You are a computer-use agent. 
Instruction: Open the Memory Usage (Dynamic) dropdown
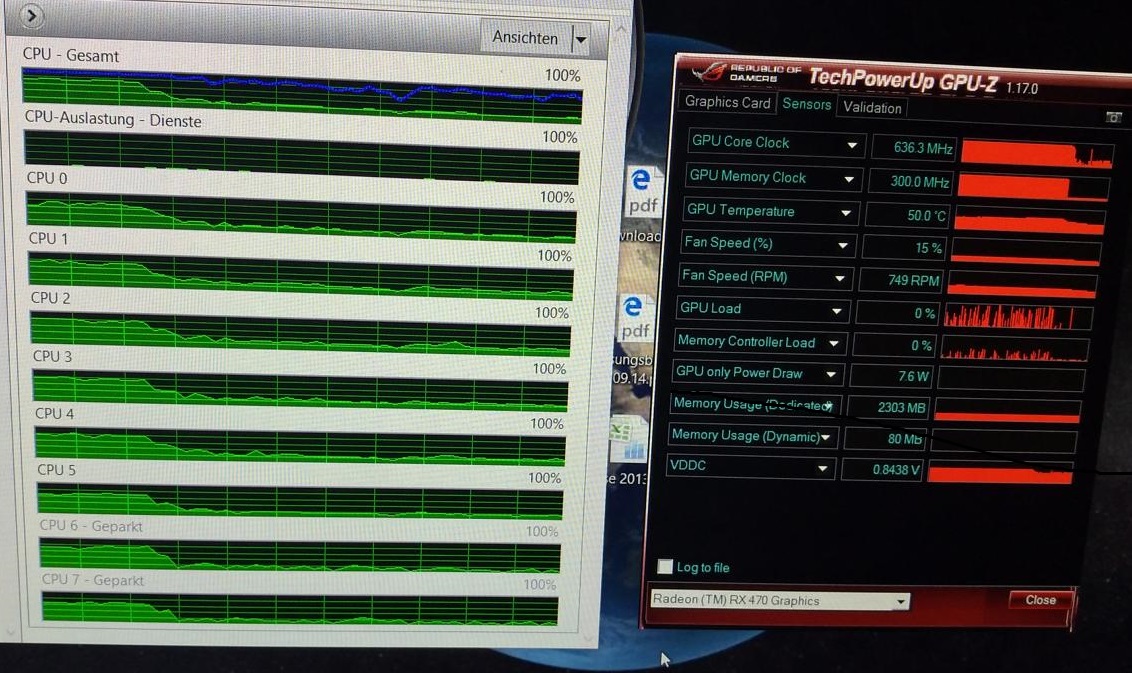pyautogui.click(x=826, y=437)
